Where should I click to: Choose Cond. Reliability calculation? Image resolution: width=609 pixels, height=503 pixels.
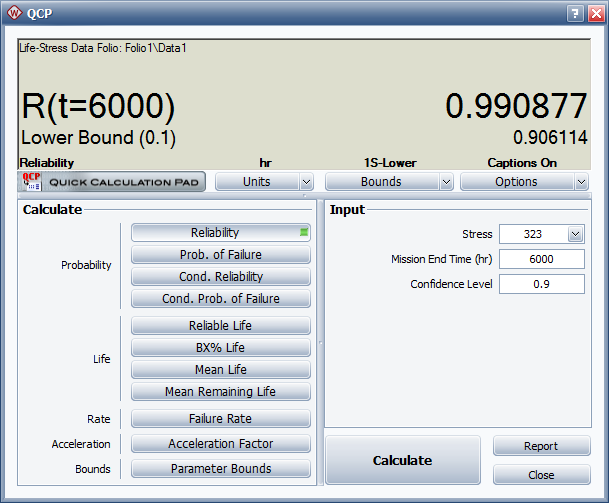220,277
